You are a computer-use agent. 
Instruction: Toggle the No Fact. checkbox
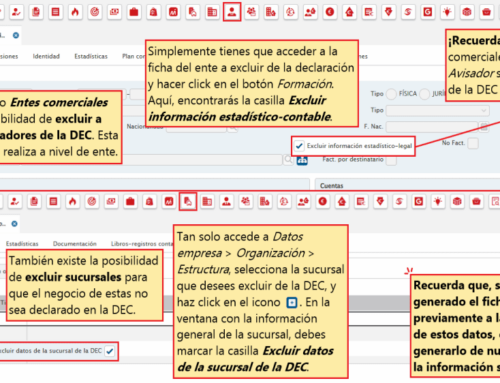tap(473, 143)
